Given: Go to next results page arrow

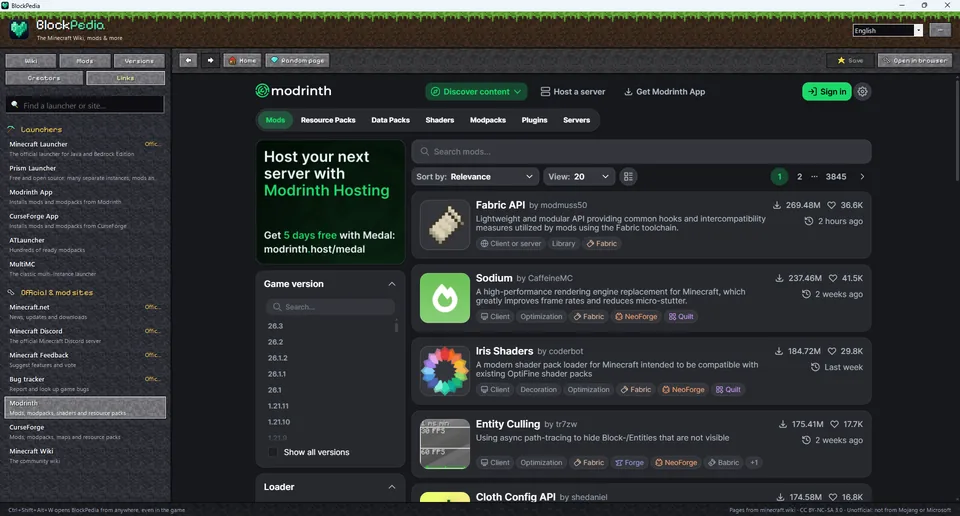Looking at the screenshot, I should 862,176.
